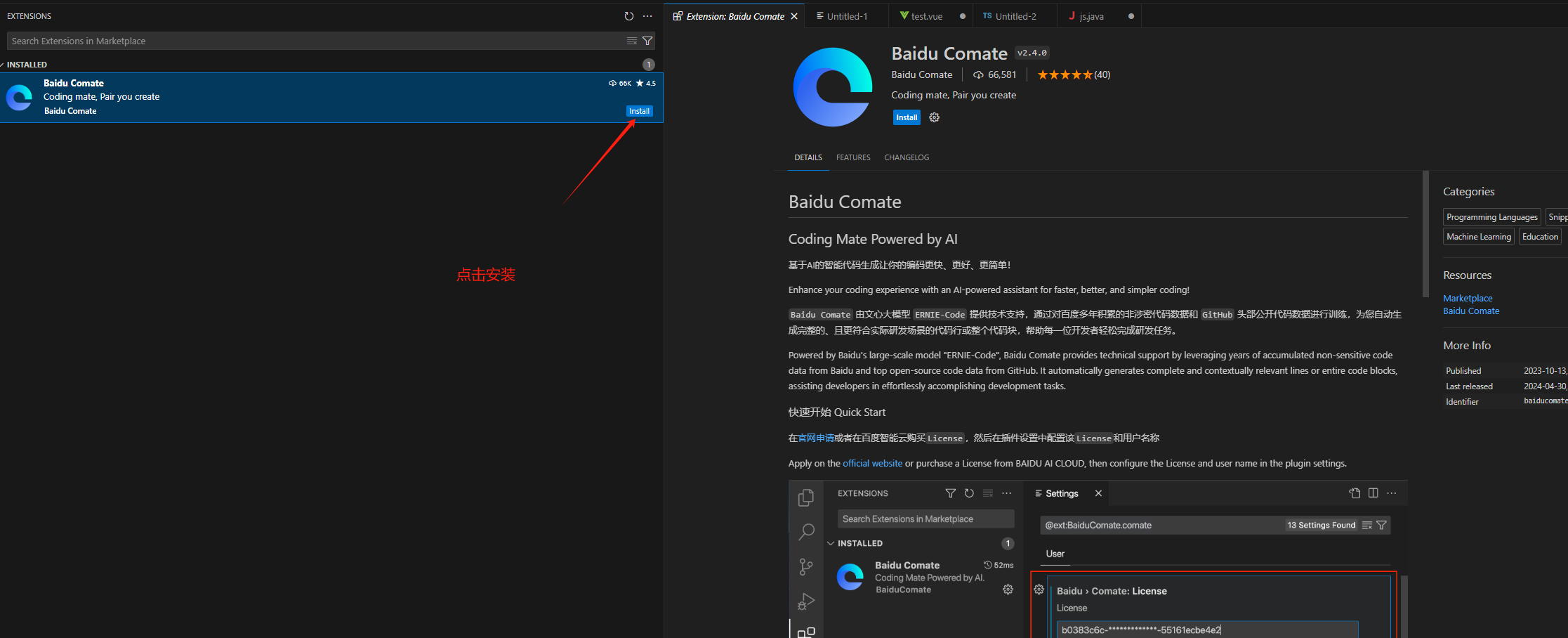Open the filter extensions funnel in sidebar
Image resolution: width=1568 pixels, height=638 pixels.
[x=647, y=41]
